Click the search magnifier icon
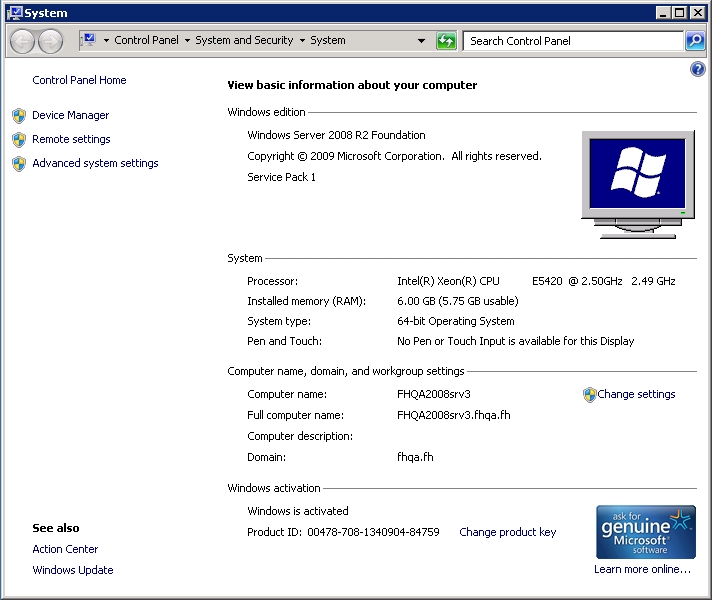The height and width of the screenshot is (600, 712). [695, 41]
